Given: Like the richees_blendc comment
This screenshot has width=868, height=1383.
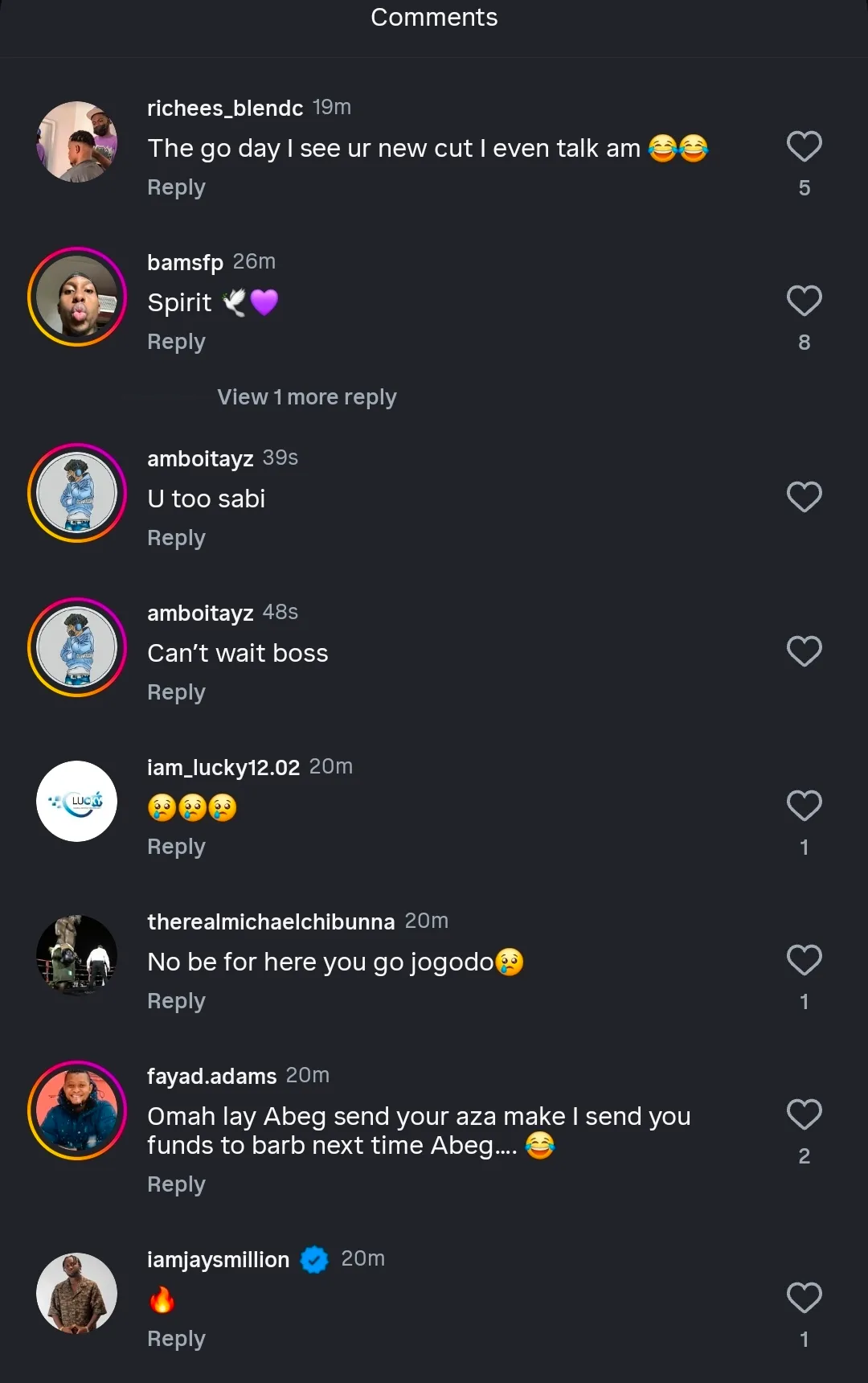Looking at the screenshot, I should click(804, 147).
